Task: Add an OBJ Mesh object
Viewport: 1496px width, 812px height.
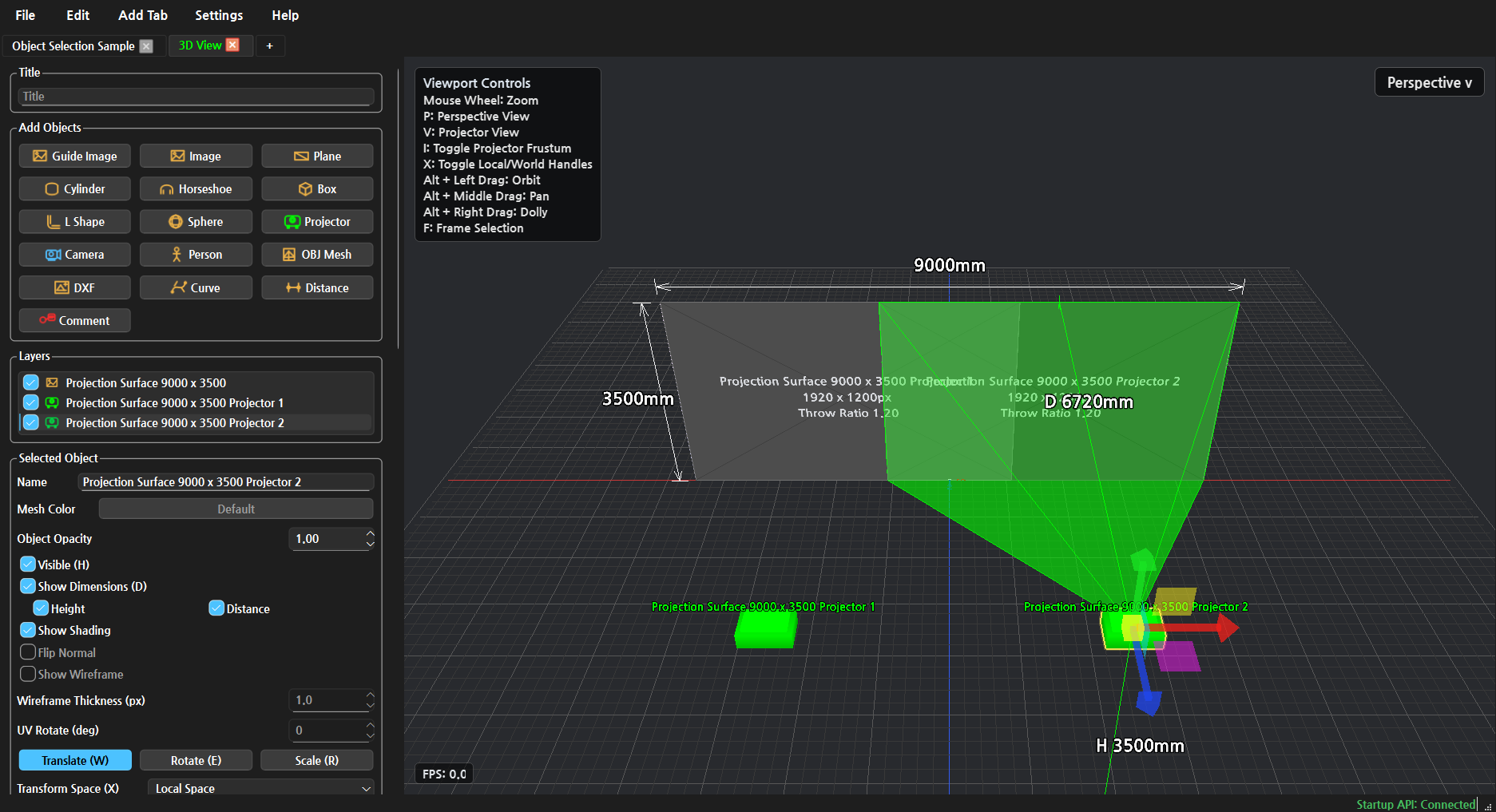Action: pos(317,254)
